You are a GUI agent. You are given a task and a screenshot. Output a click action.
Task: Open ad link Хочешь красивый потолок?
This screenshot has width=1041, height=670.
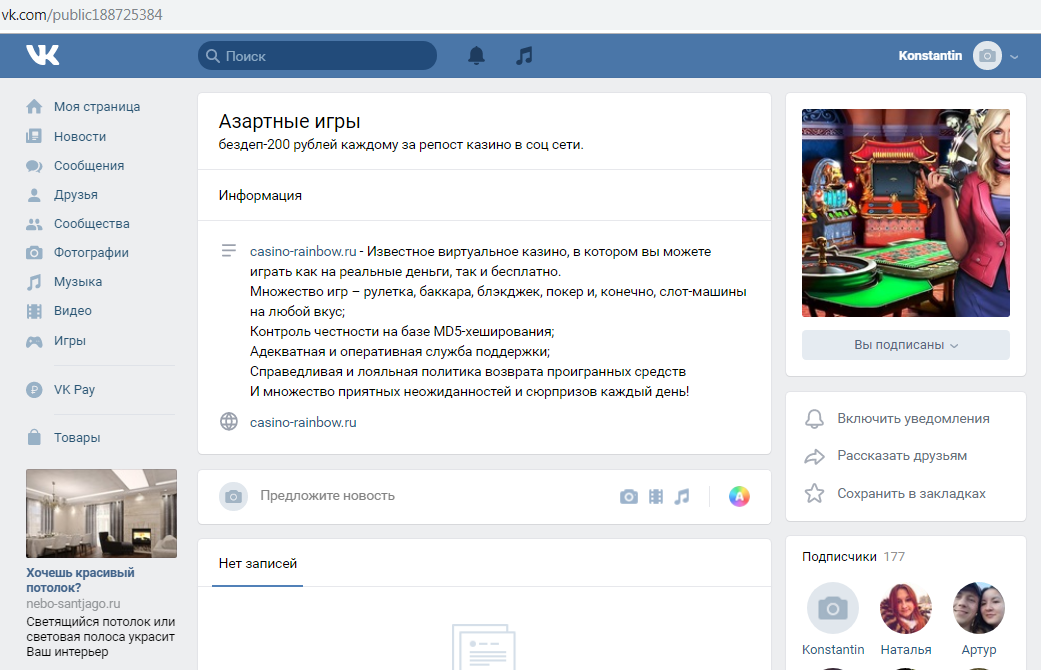[x=80, y=580]
